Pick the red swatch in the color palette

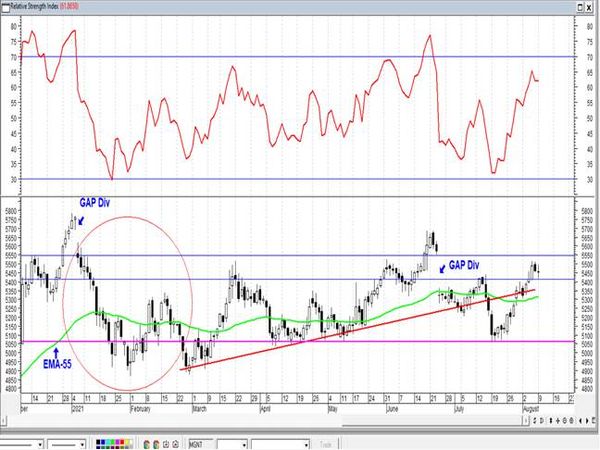[x=122, y=442]
